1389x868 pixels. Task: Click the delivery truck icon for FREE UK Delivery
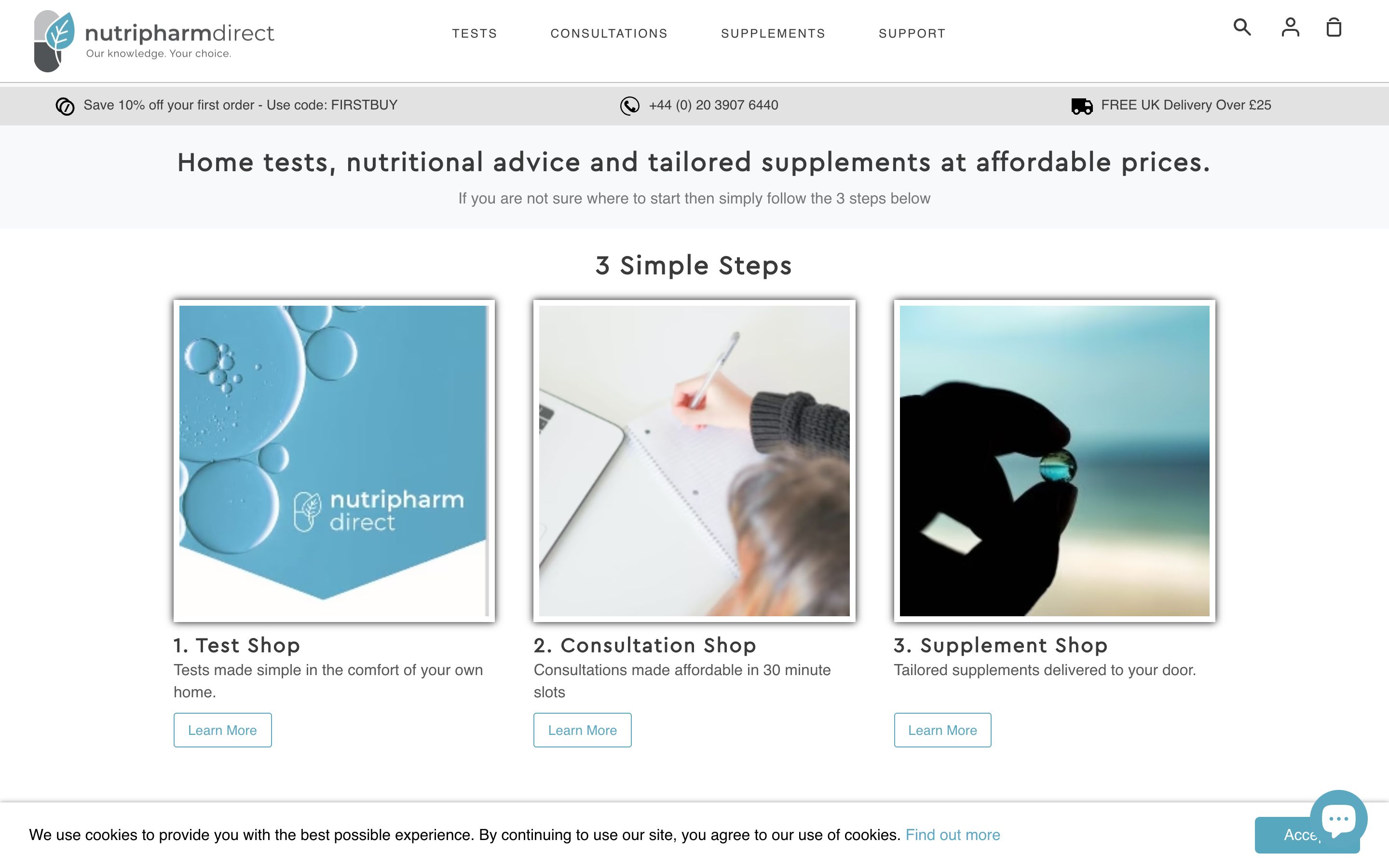pos(1081,105)
